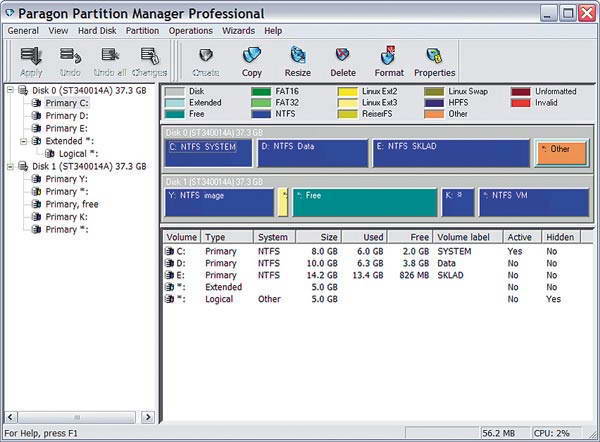Collapse the Disk 1 tree node
The height and width of the screenshot is (442, 600).
10,166
